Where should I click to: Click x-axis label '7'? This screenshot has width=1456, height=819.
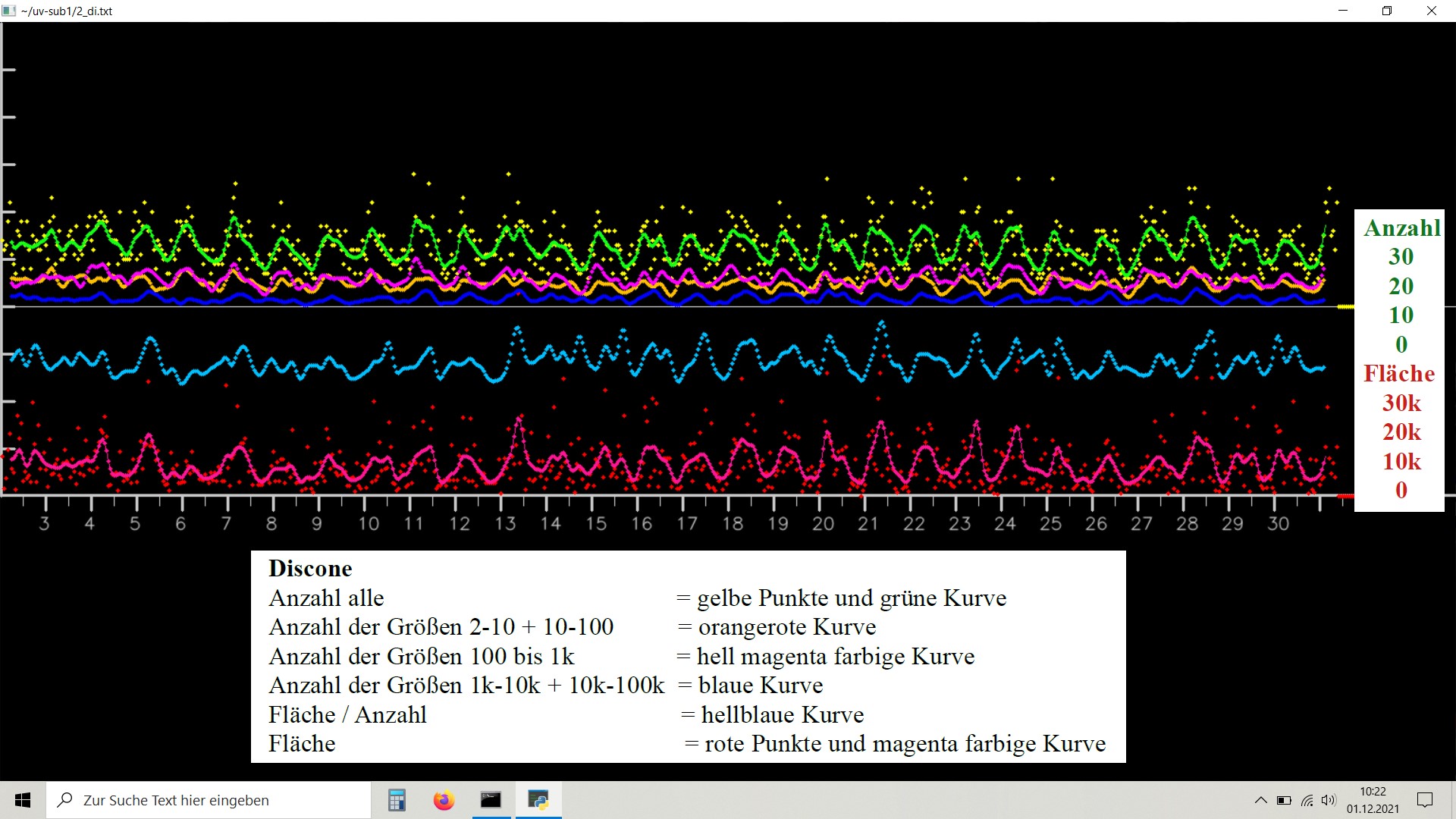pyautogui.click(x=226, y=524)
